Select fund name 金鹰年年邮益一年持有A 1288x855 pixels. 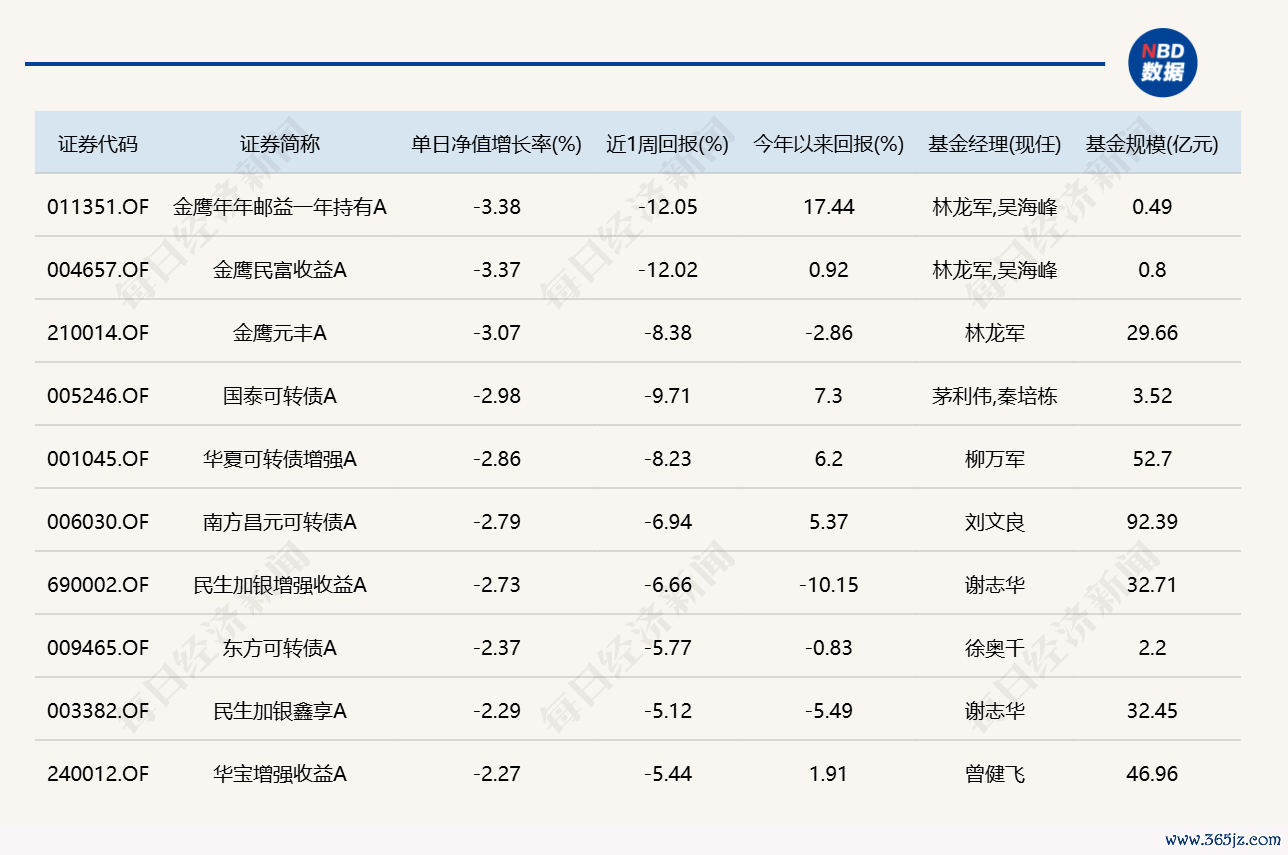280,207
